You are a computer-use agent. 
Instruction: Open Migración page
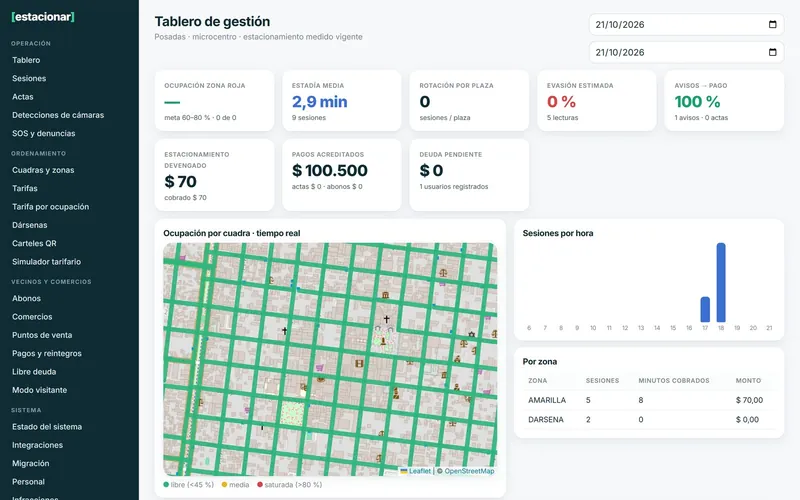click(31, 464)
